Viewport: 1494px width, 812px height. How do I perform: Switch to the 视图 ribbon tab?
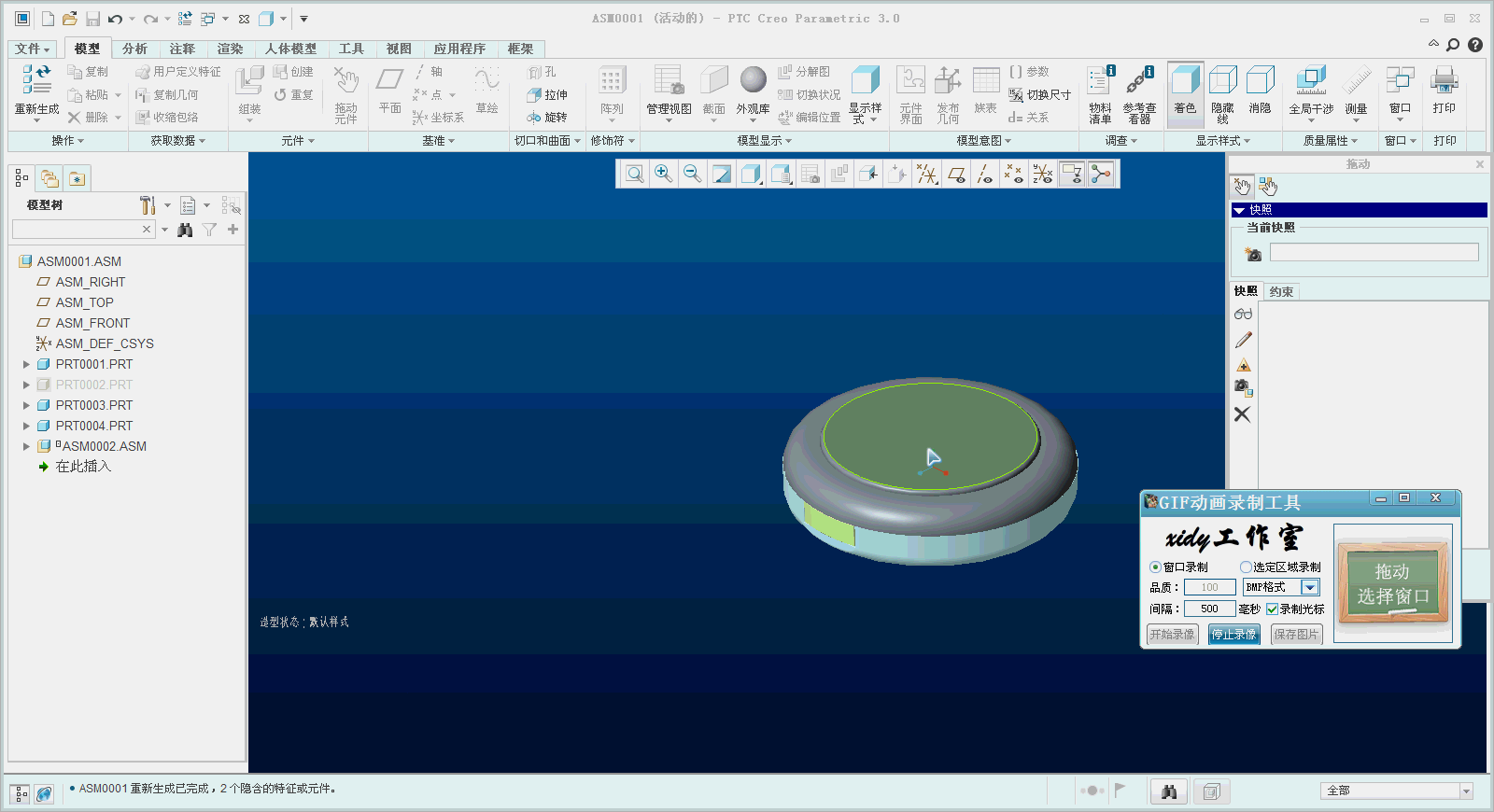point(399,49)
